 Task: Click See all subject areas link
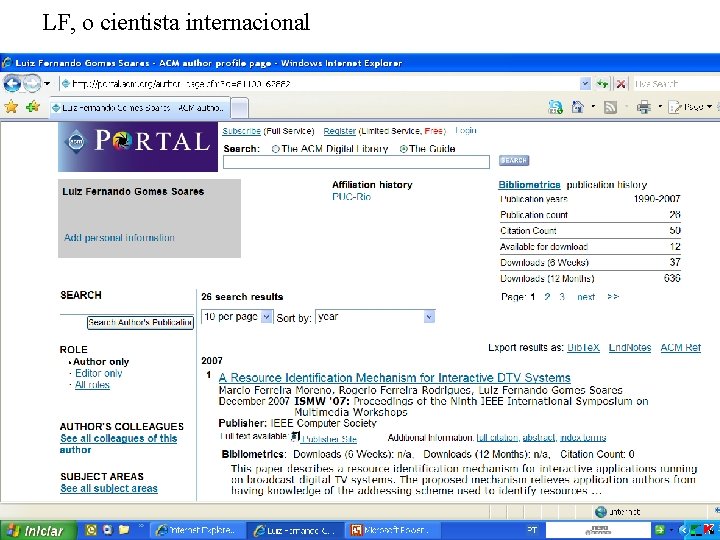coord(109,489)
